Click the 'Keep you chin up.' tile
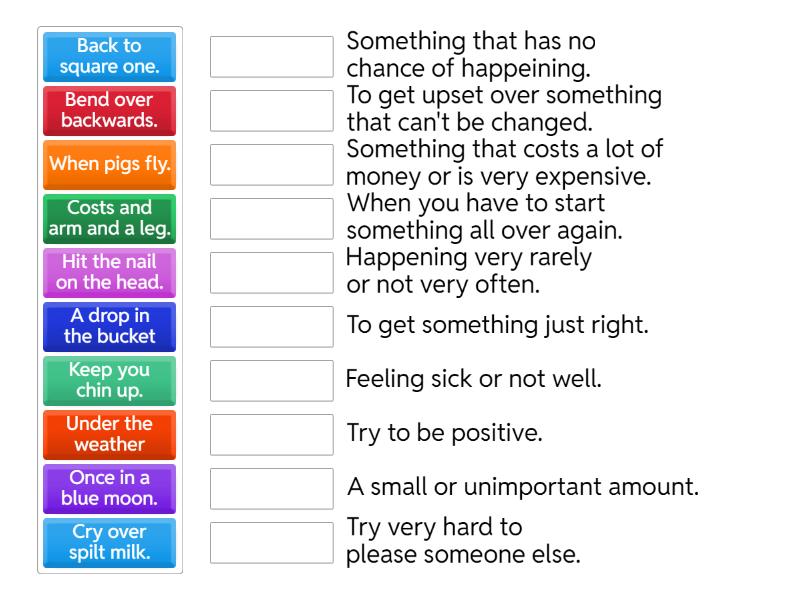The image size is (800, 600). (x=109, y=381)
